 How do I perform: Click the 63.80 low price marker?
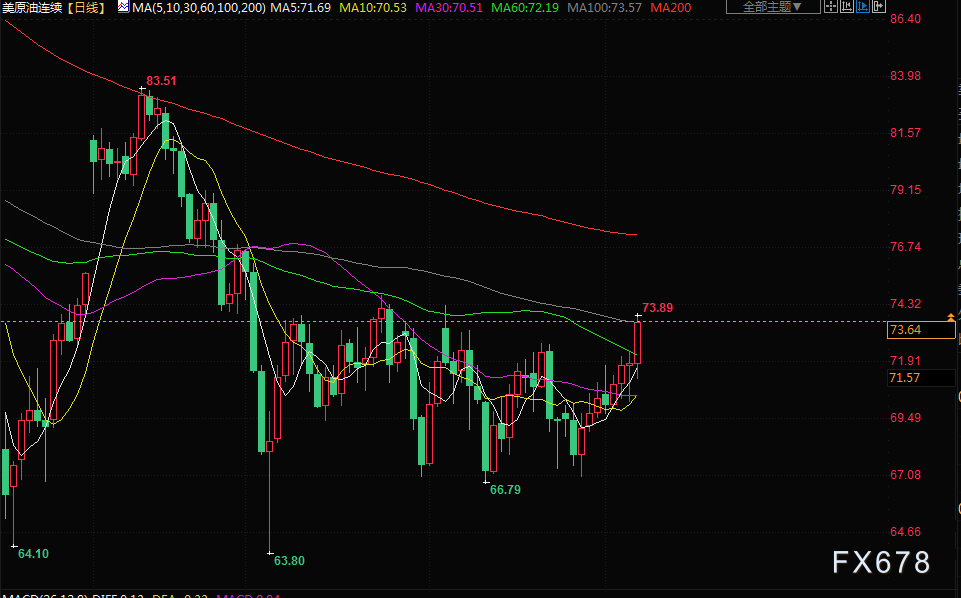click(288, 561)
